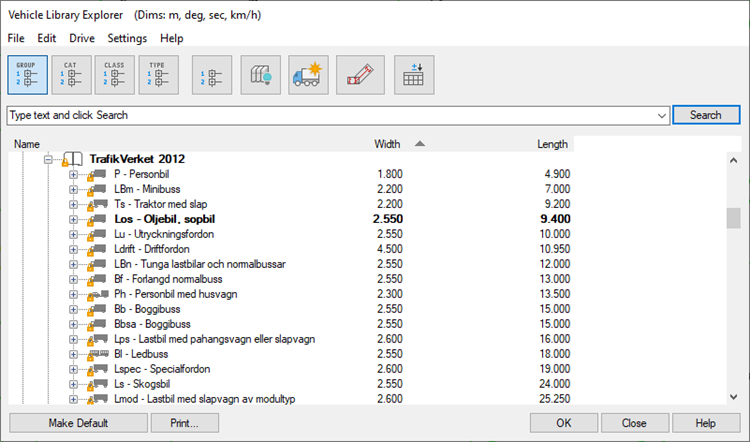The width and height of the screenshot is (750, 442).
Task: Click the vehicle path ruler toolbar icon
Action: (360, 75)
